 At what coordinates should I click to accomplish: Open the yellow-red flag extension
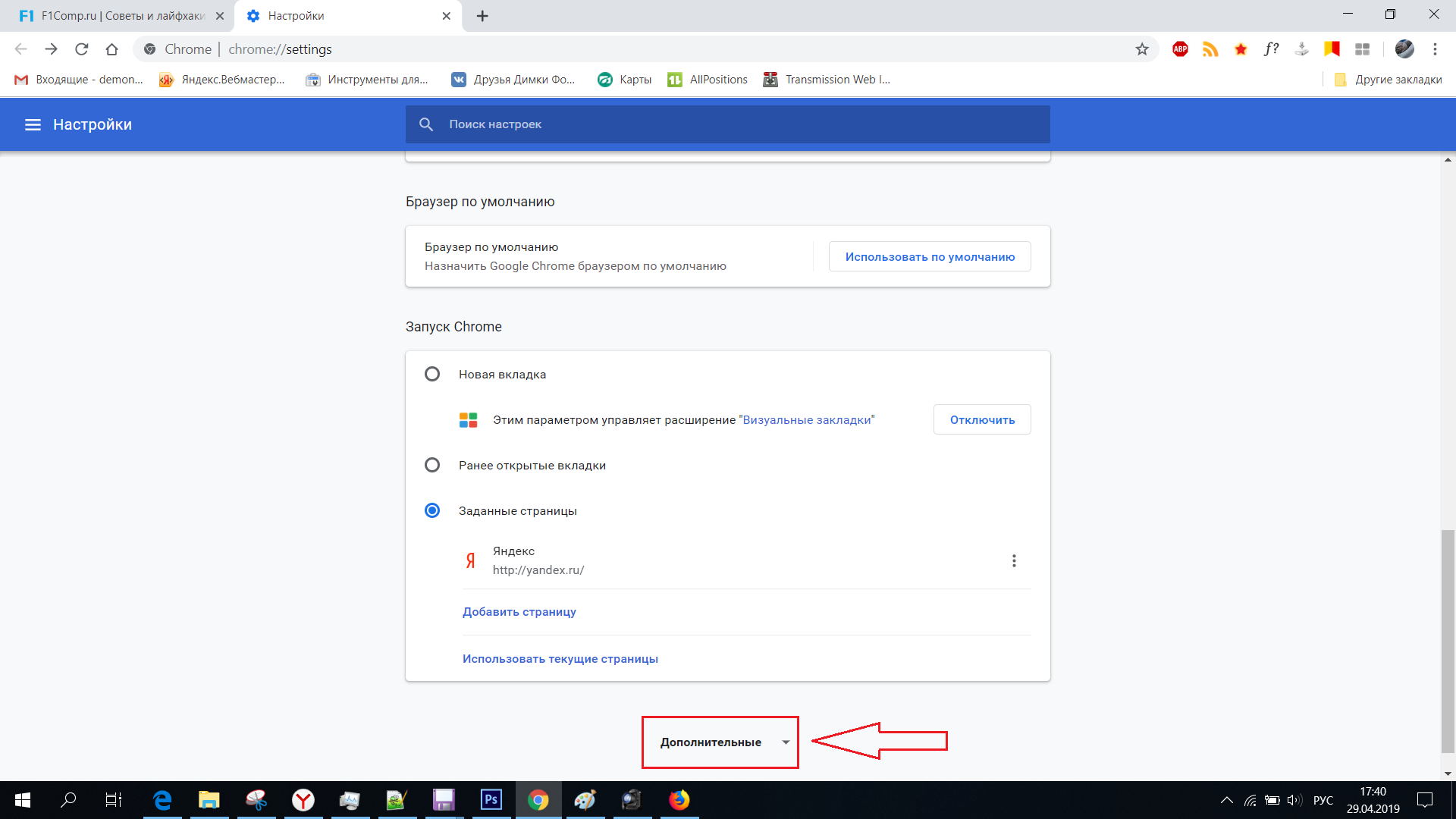click(1332, 49)
